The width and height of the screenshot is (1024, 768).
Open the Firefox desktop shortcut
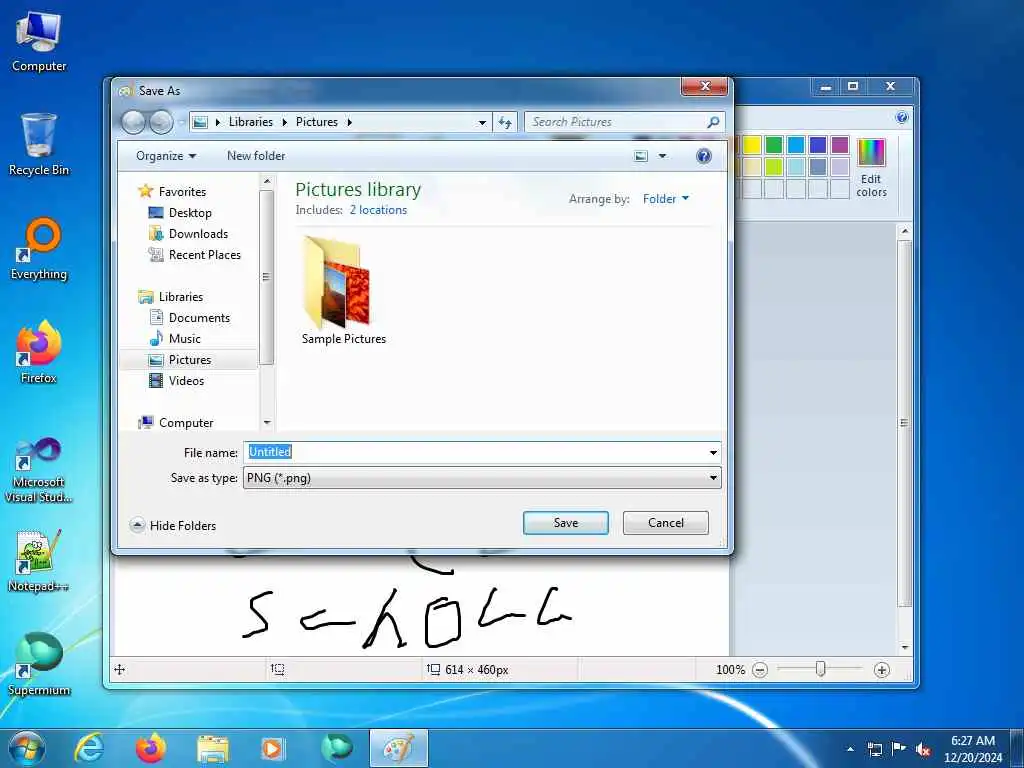39,353
